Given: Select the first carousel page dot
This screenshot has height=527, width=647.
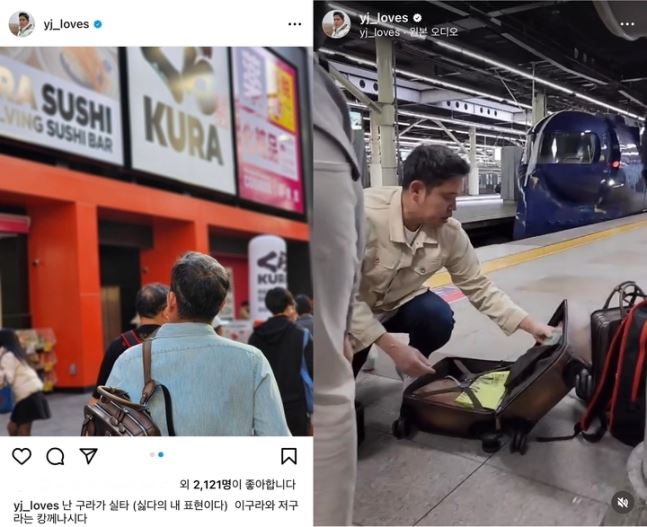Looking at the screenshot, I should click(x=152, y=454).
